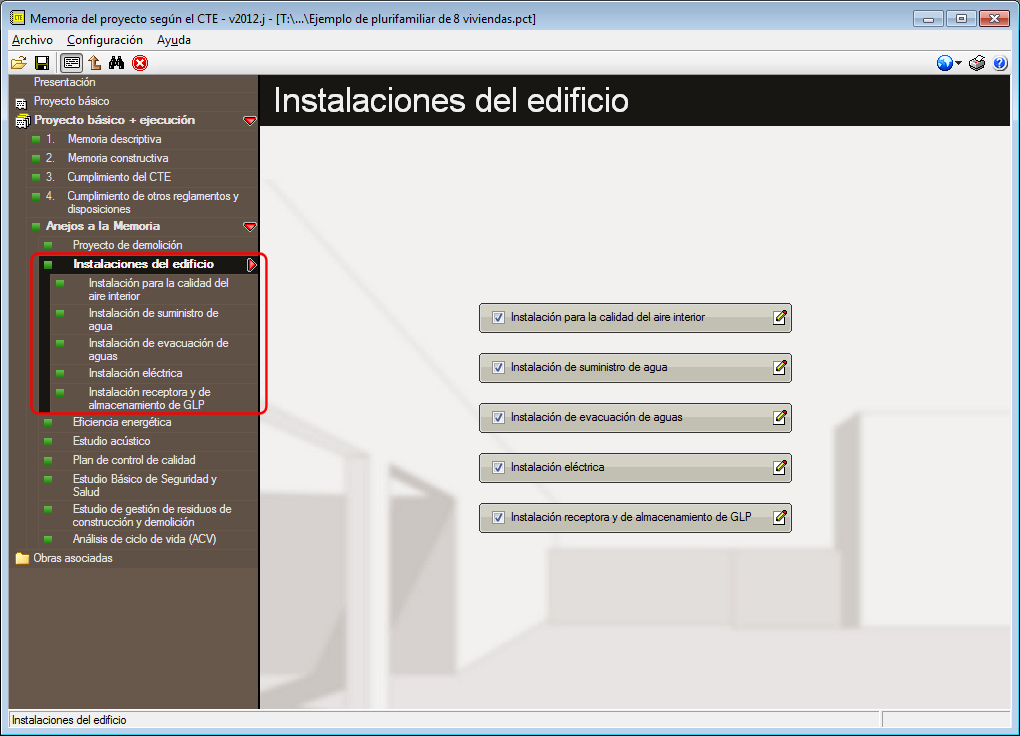The width and height of the screenshot is (1020, 736).
Task: Click the Obras asociadas folder icon
Action: tap(22, 558)
